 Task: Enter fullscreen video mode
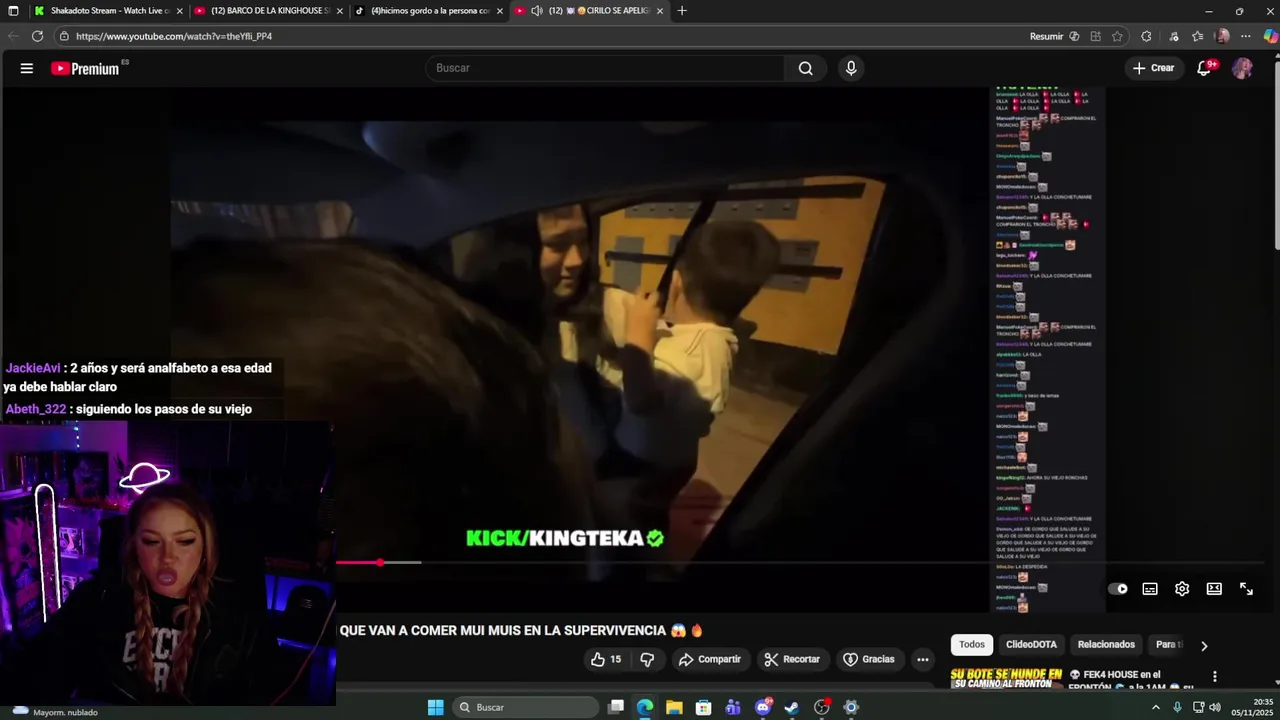(1246, 589)
